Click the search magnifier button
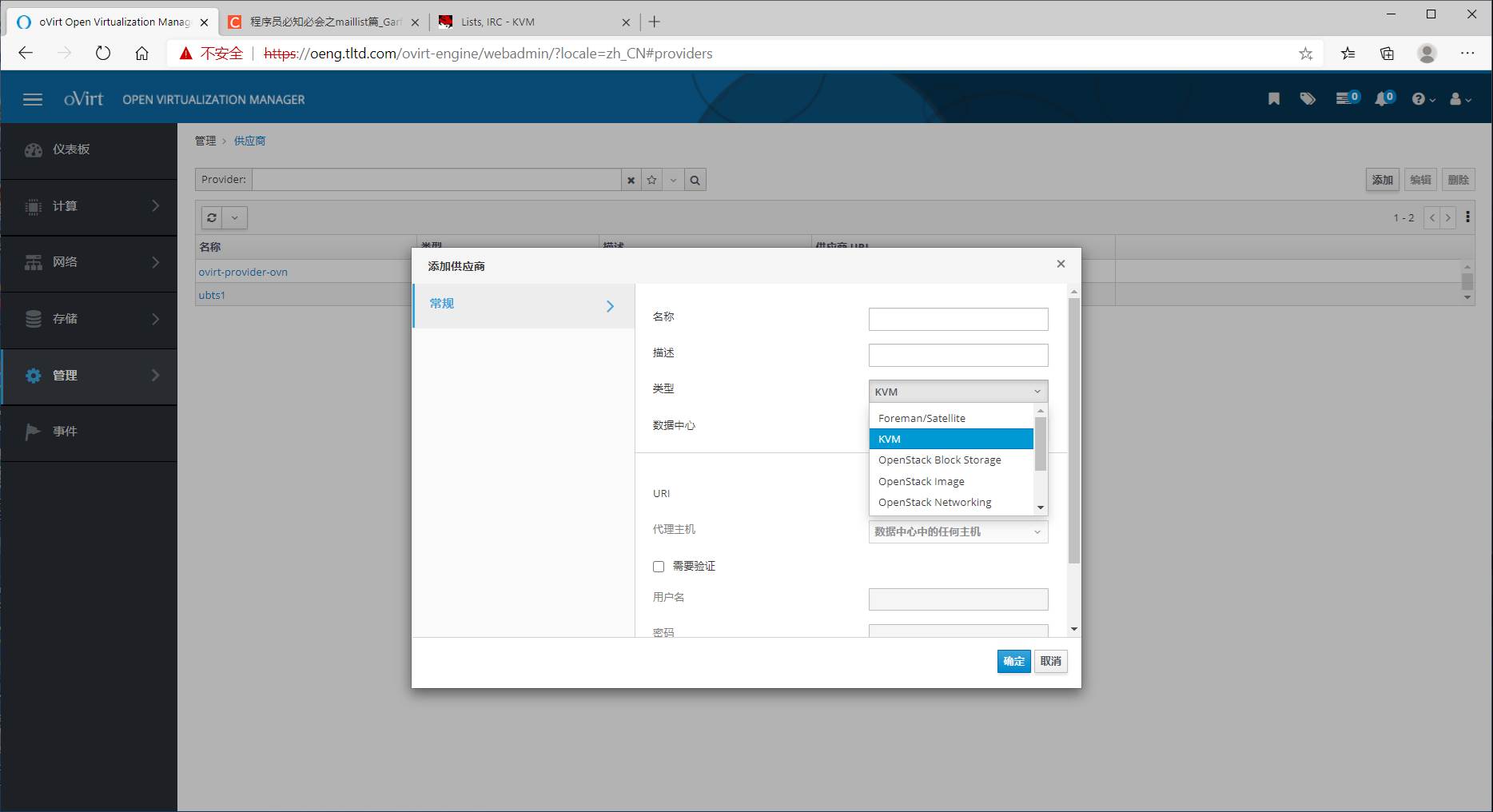This screenshot has width=1493, height=812. tap(695, 180)
